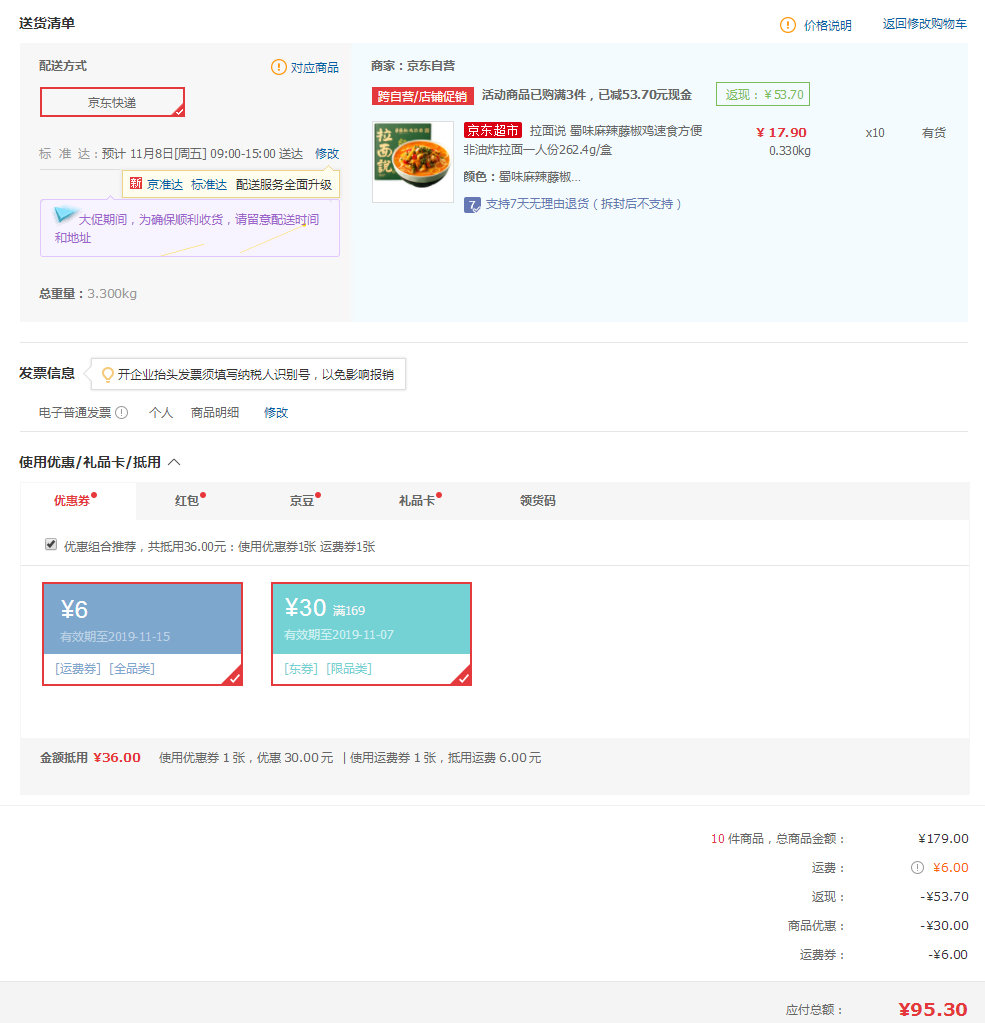Click the 总重量 3.300kg text

click(x=88, y=294)
